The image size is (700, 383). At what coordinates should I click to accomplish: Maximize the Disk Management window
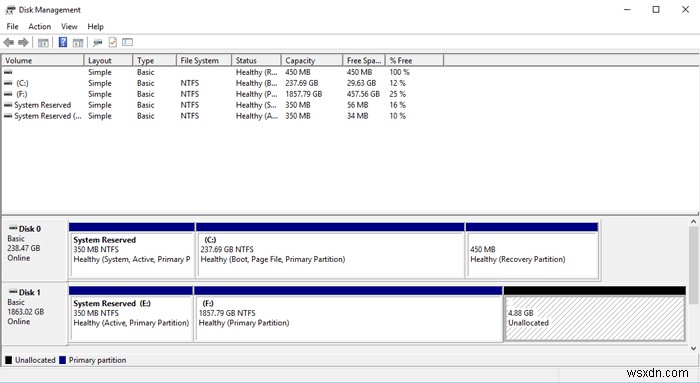click(x=656, y=9)
